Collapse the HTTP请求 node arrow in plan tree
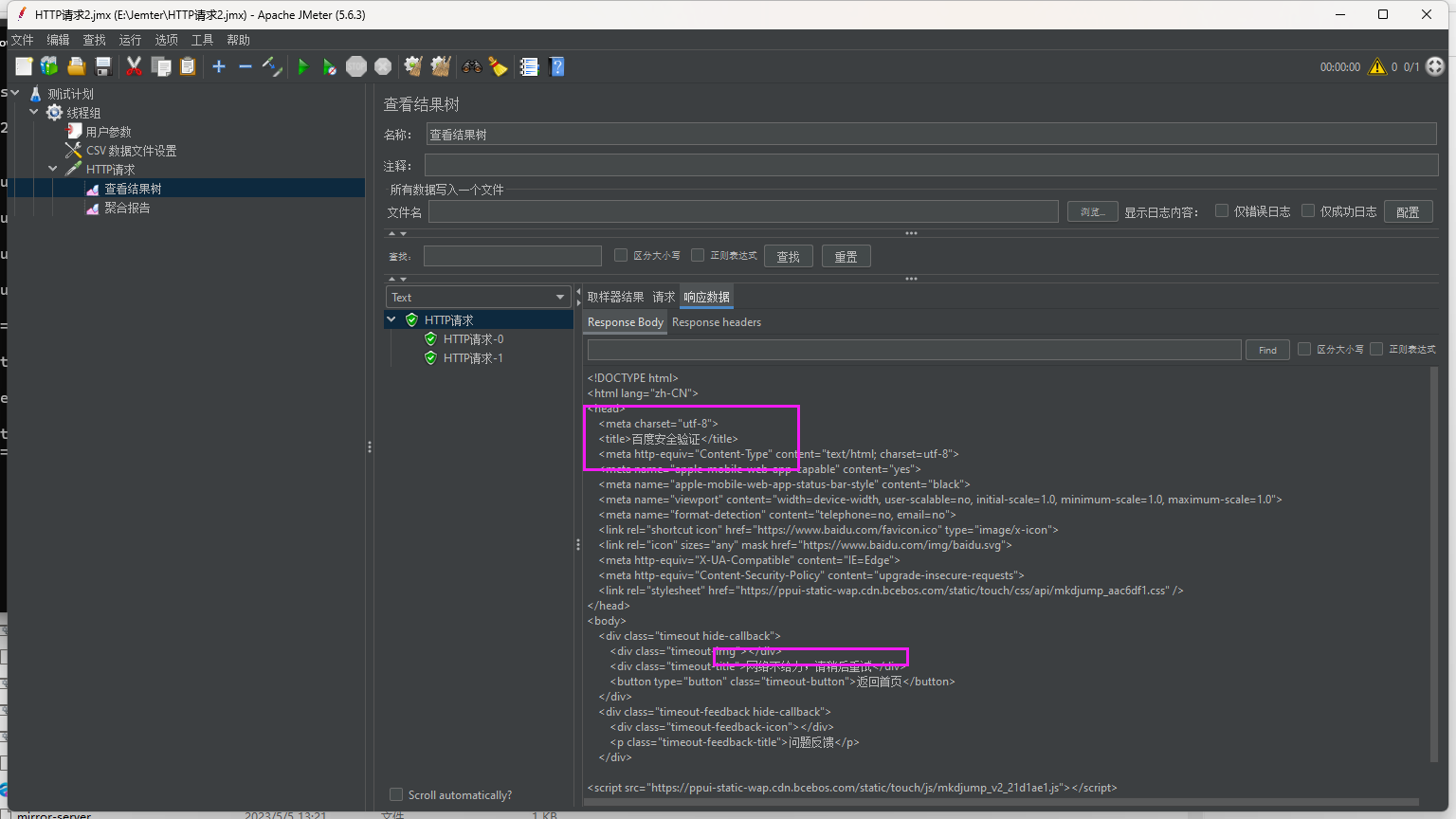Screen dimensions: 1456x819 pos(53,169)
